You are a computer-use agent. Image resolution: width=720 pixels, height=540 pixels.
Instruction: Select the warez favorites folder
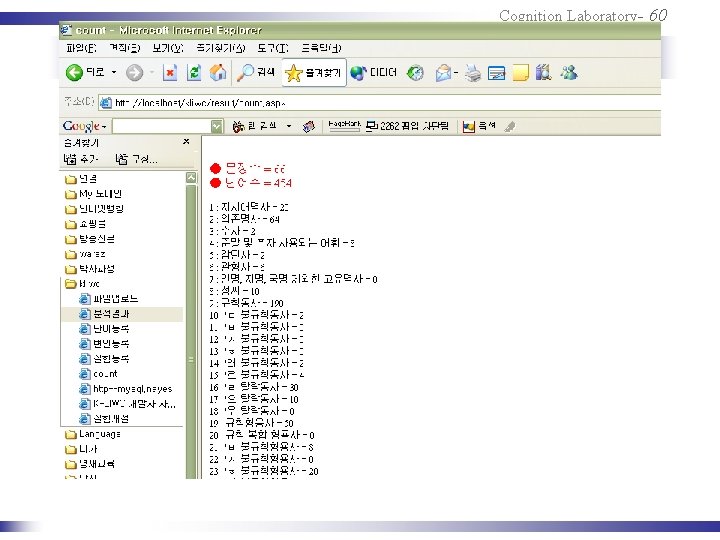[x=85, y=254]
